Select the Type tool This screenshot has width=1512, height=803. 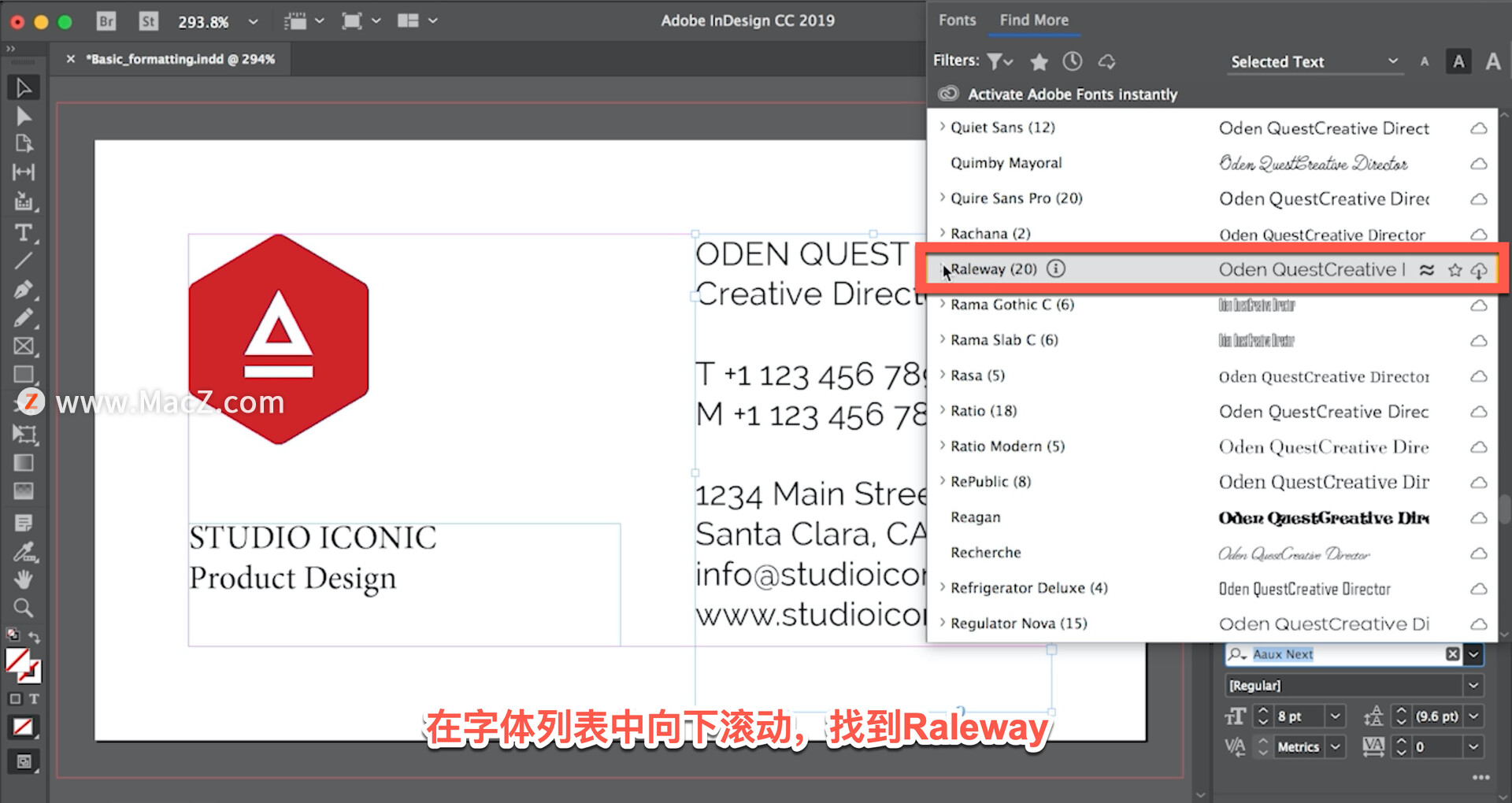[24, 232]
